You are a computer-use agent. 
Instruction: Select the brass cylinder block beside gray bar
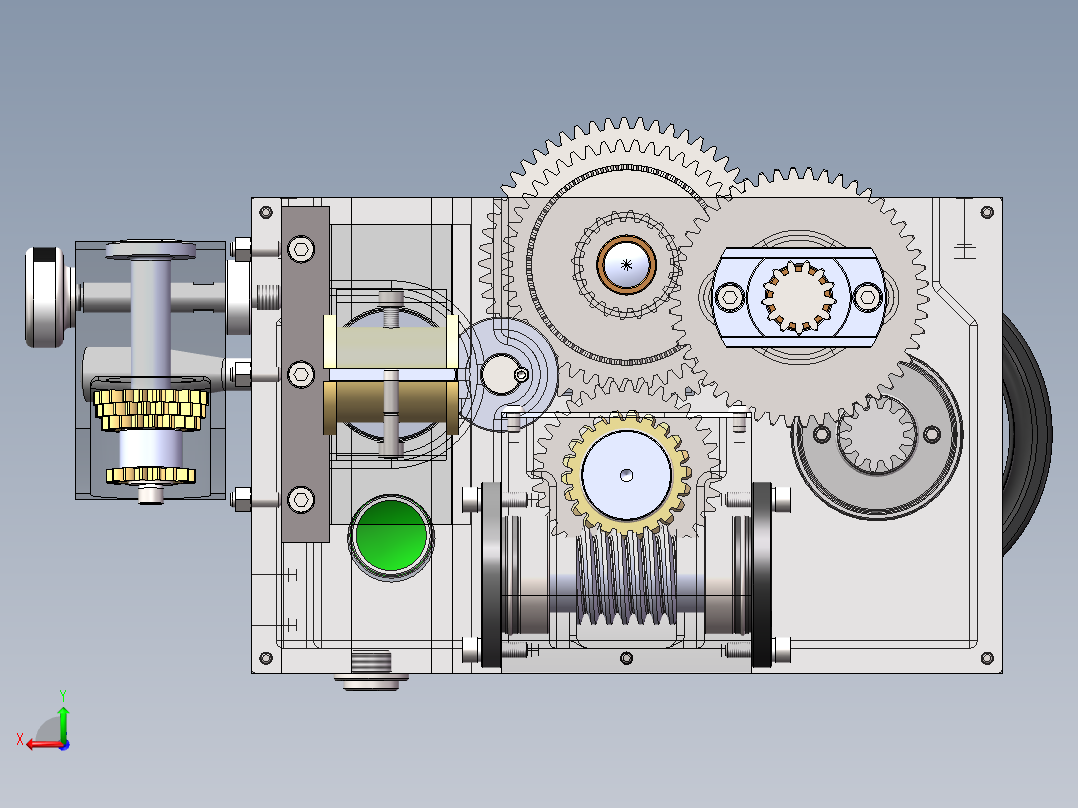[x=390, y=407]
